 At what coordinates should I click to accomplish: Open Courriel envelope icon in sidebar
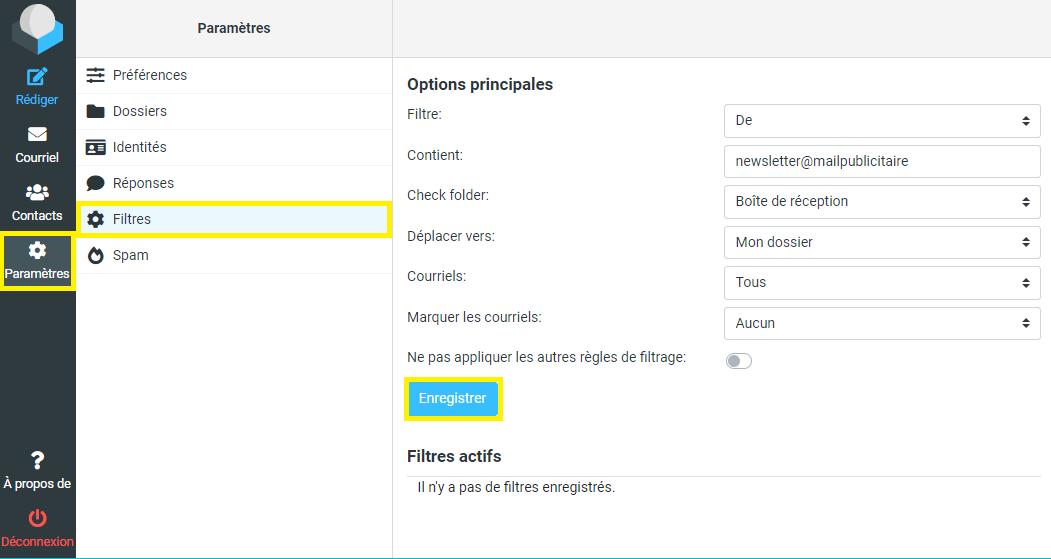coord(38,135)
